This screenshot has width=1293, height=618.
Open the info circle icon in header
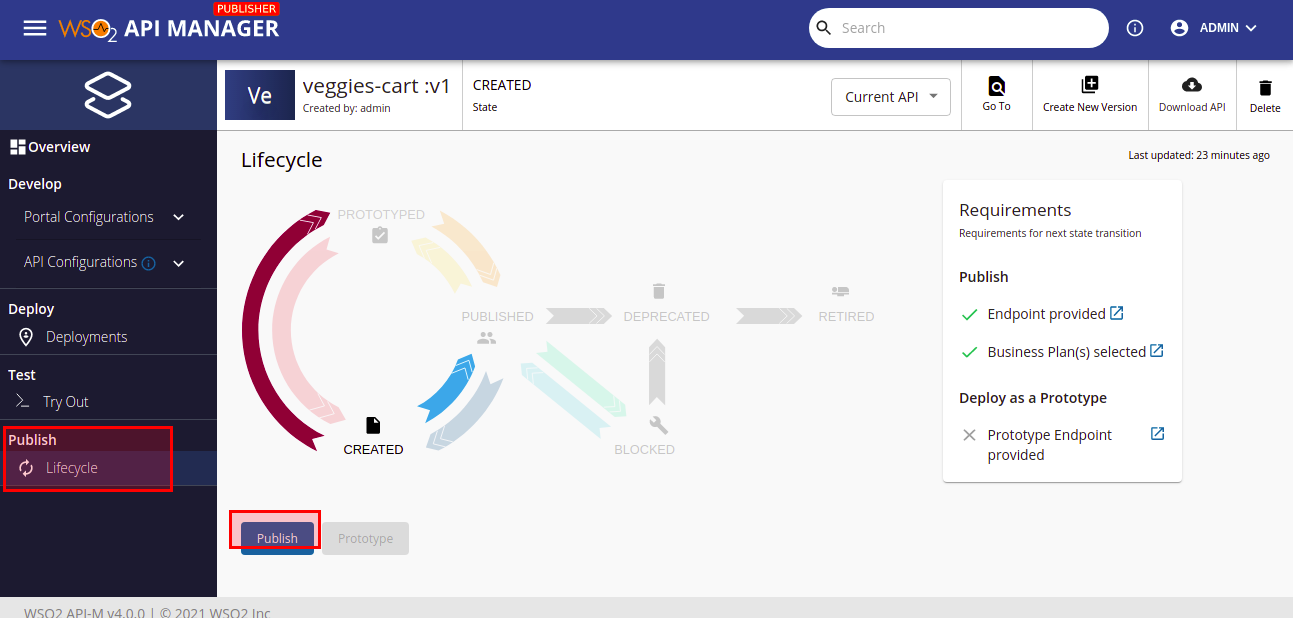[1135, 28]
